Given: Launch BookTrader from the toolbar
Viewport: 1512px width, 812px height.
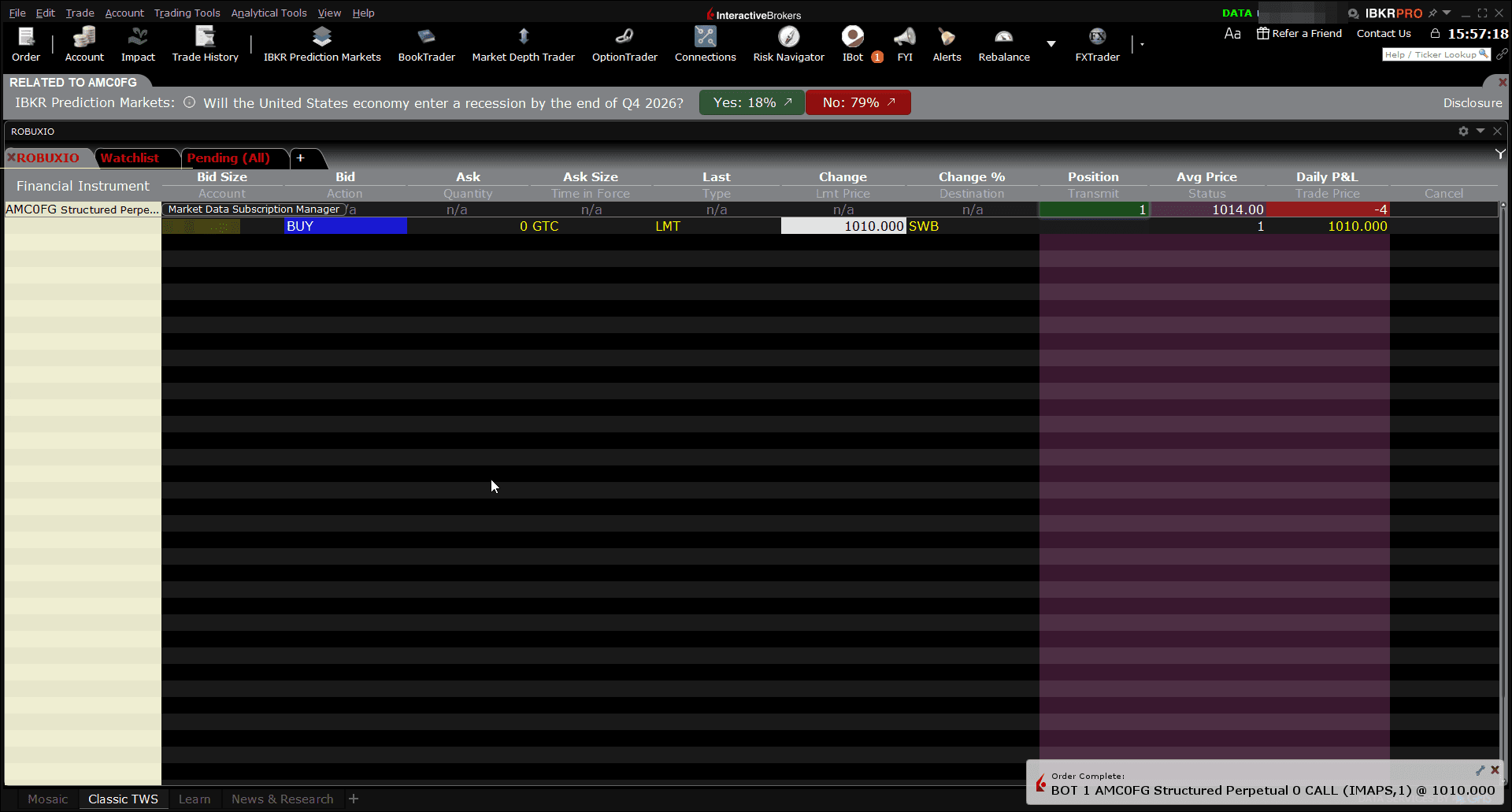Looking at the screenshot, I should (x=426, y=44).
